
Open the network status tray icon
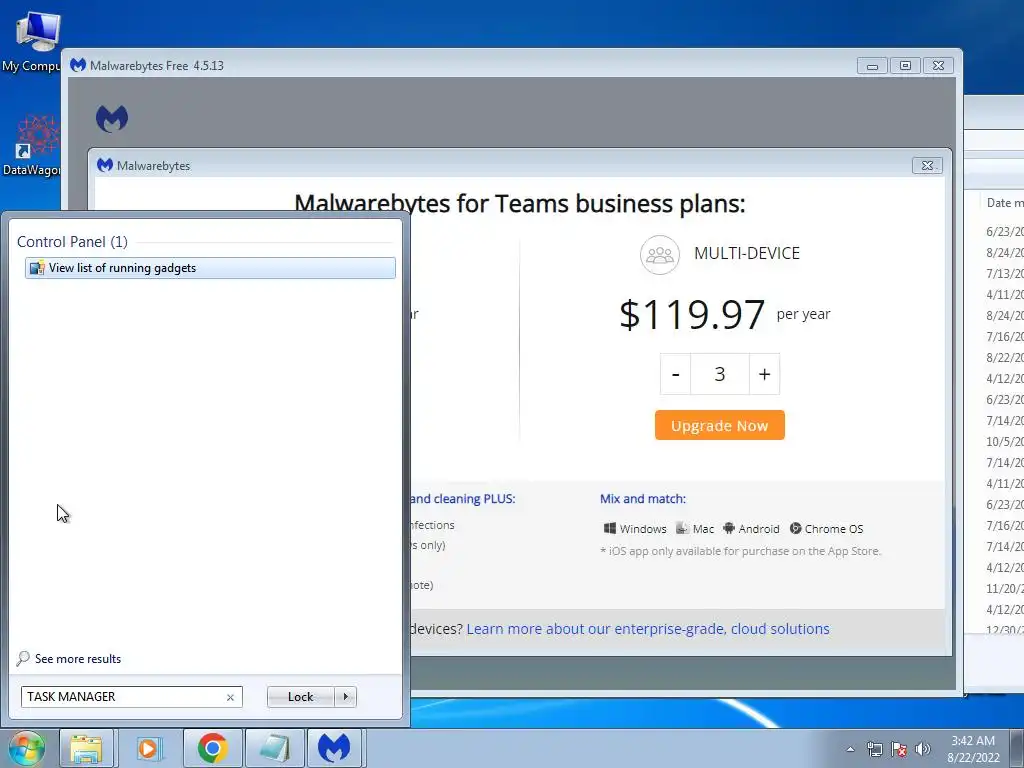click(874, 749)
